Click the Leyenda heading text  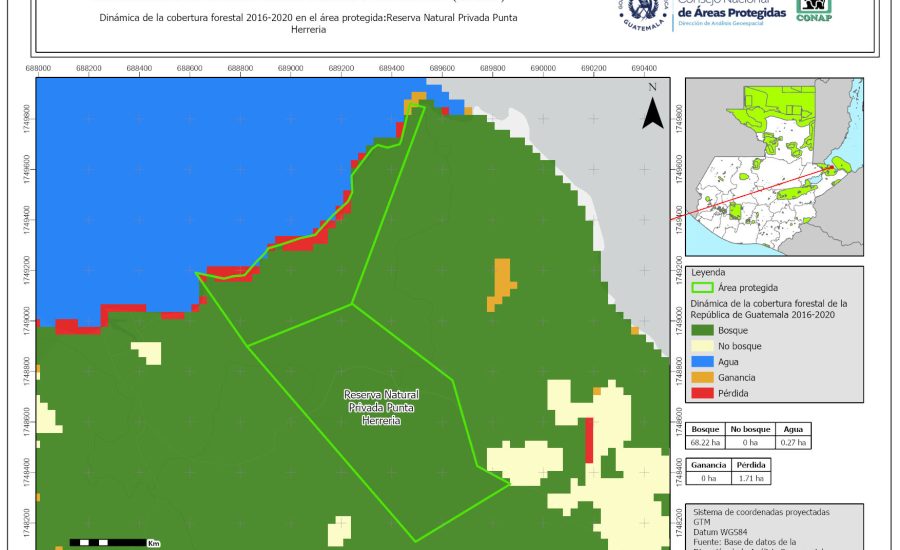click(x=710, y=271)
